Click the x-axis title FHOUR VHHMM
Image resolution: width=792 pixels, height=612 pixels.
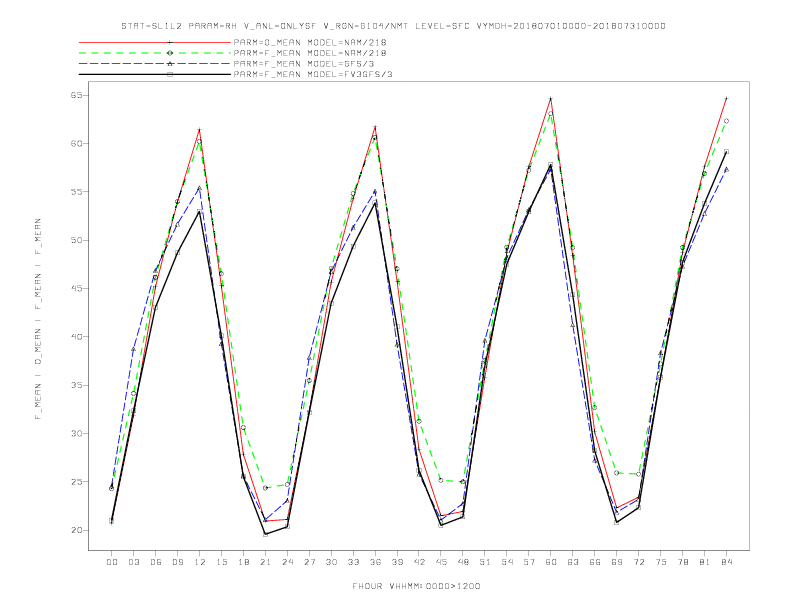[416, 586]
